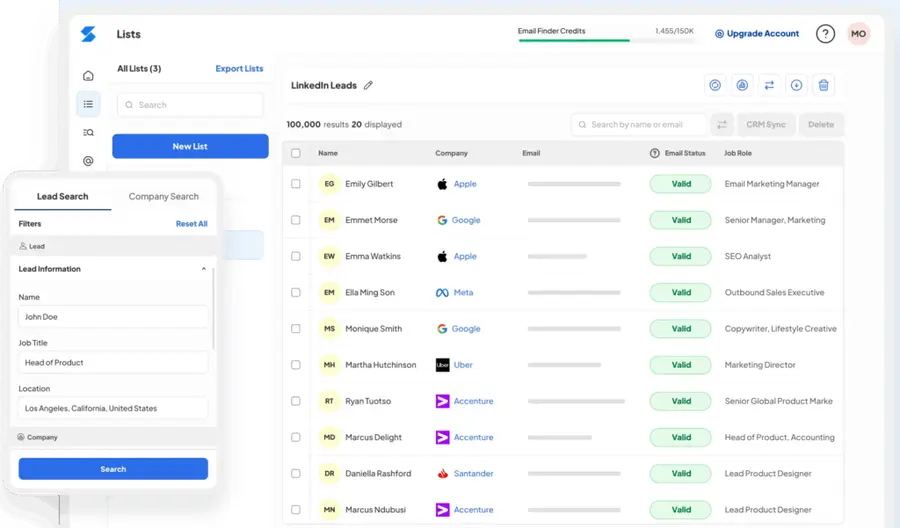The height and width of the screenshot is (528, 900).
Task: Click the download list icon
Action: pos(796,85)
